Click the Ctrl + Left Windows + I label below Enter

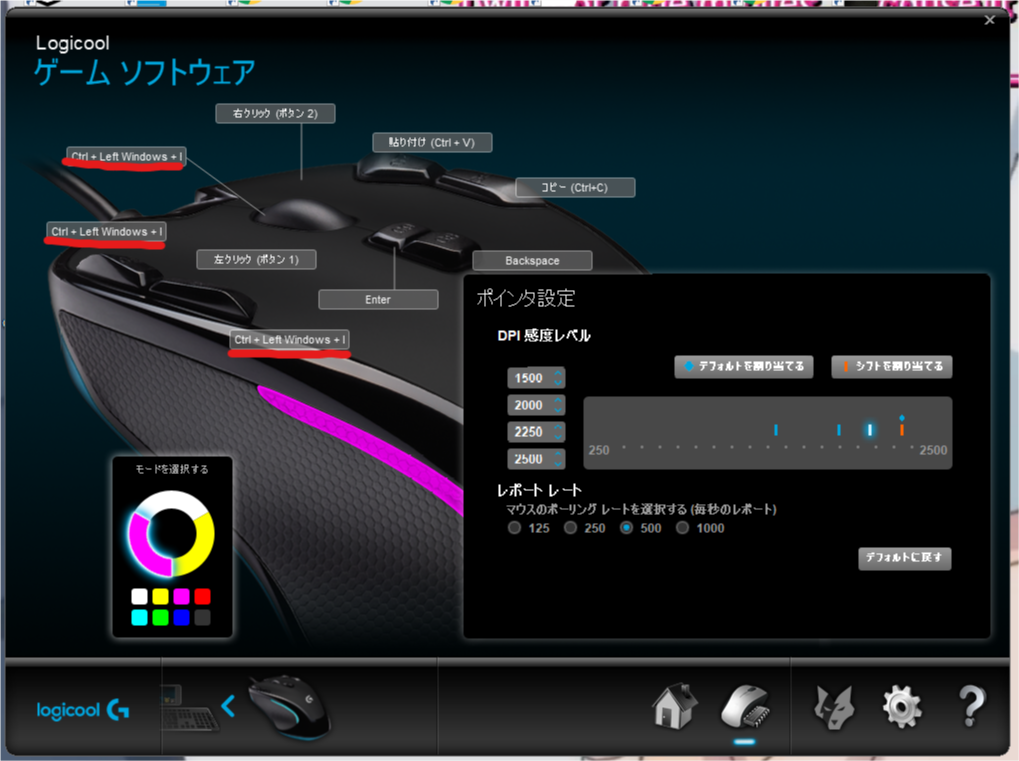click(x=290, y=339)
